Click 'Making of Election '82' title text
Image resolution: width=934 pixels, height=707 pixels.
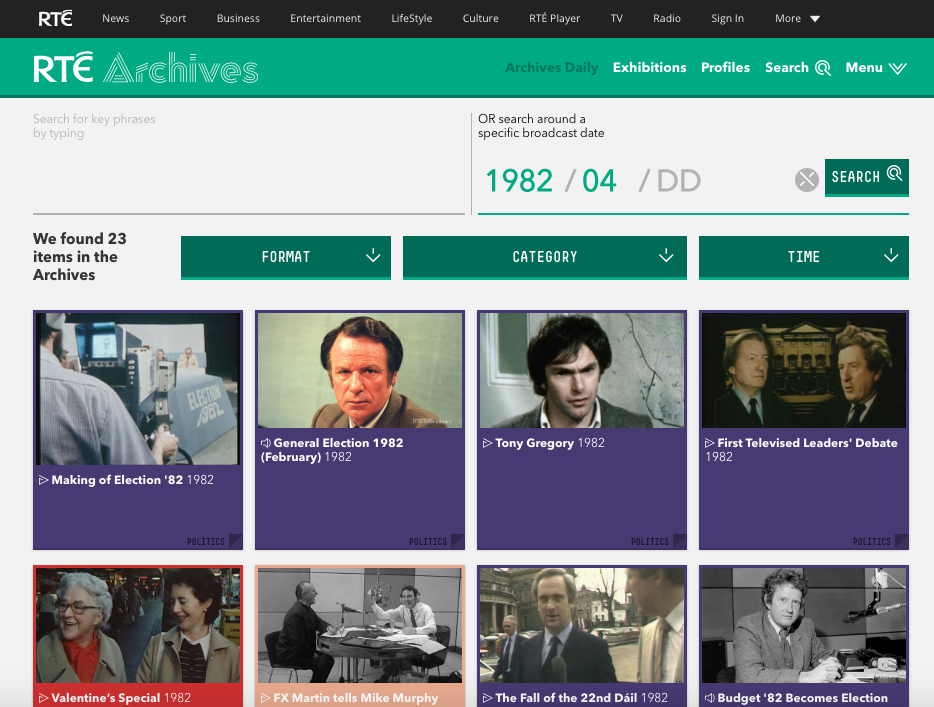(x=117, y=480)
